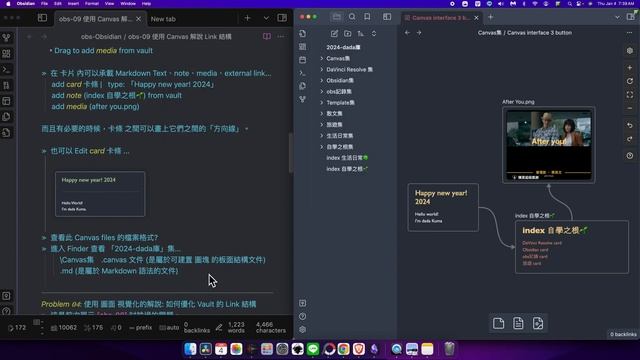Image resolution: width=640 pixels, height=360 pixels.
Task: Undo last canvas action
Action: pyautogui.click(x=630, y=125)
